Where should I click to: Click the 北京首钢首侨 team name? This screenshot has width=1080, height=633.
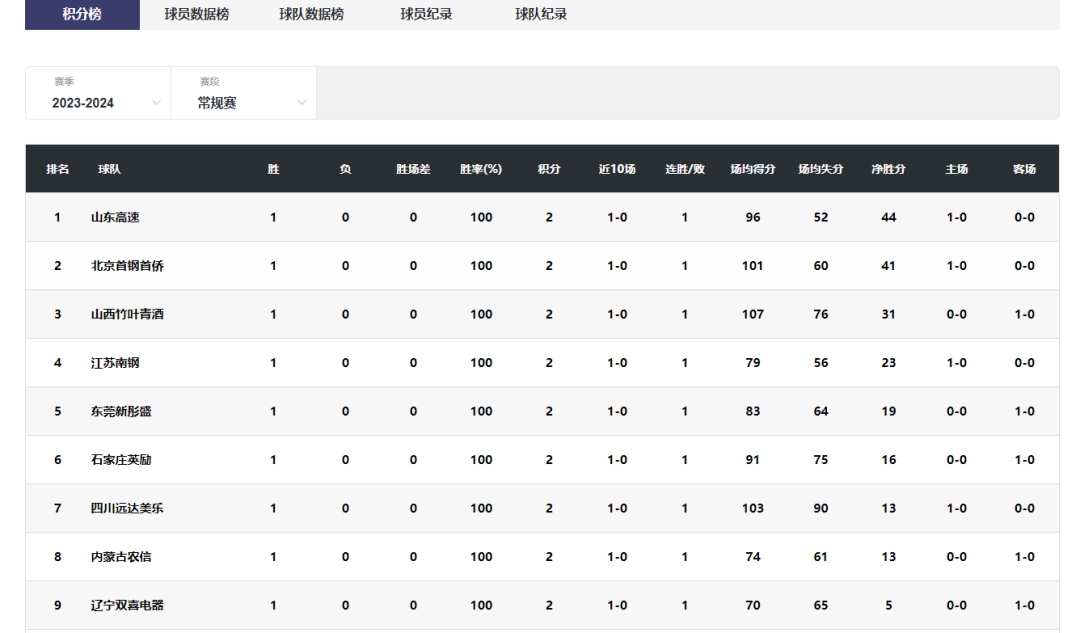(128, 266)
